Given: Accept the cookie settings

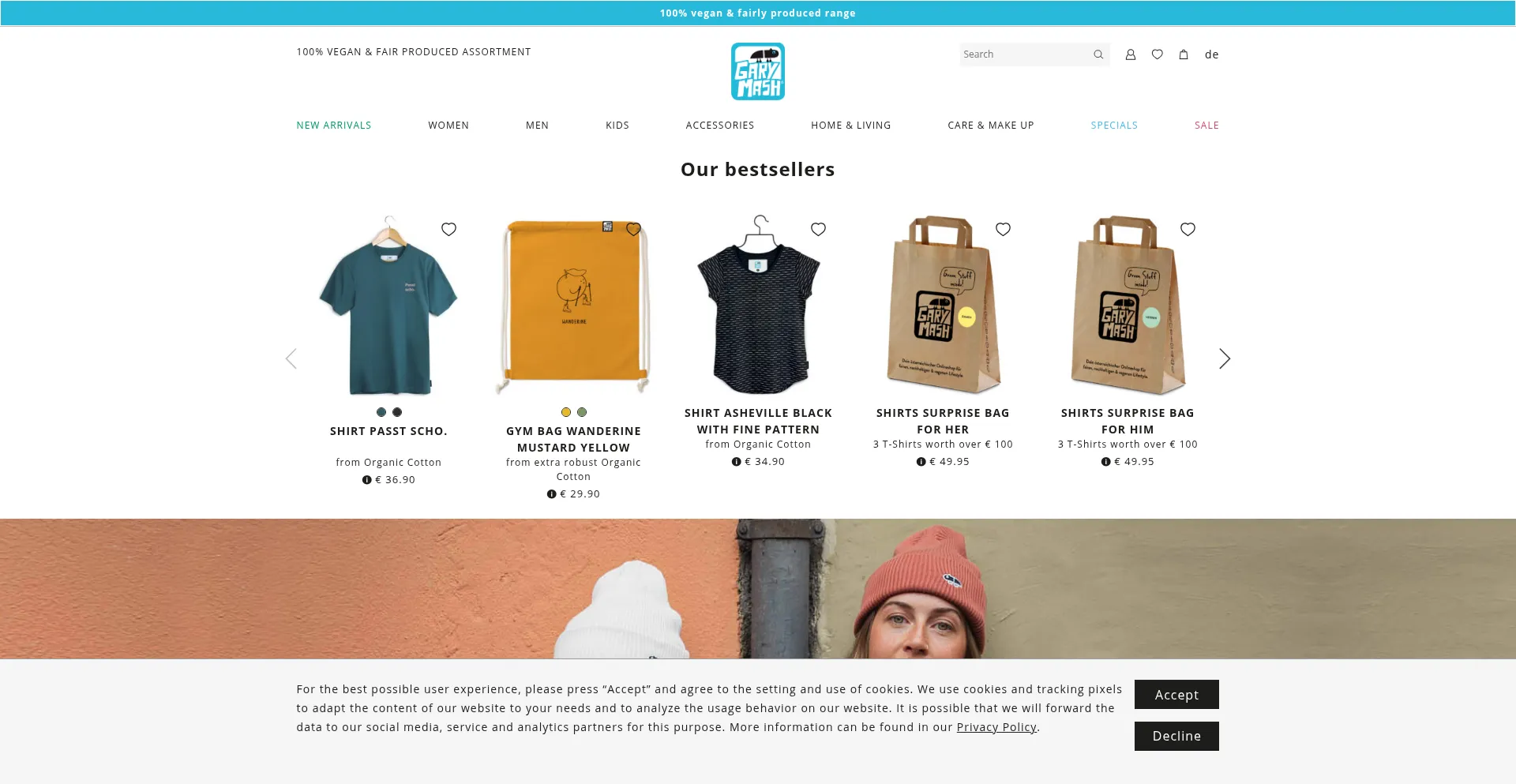Looking at the screenshot, I should pyautogui.click(x=1176, y=695).
